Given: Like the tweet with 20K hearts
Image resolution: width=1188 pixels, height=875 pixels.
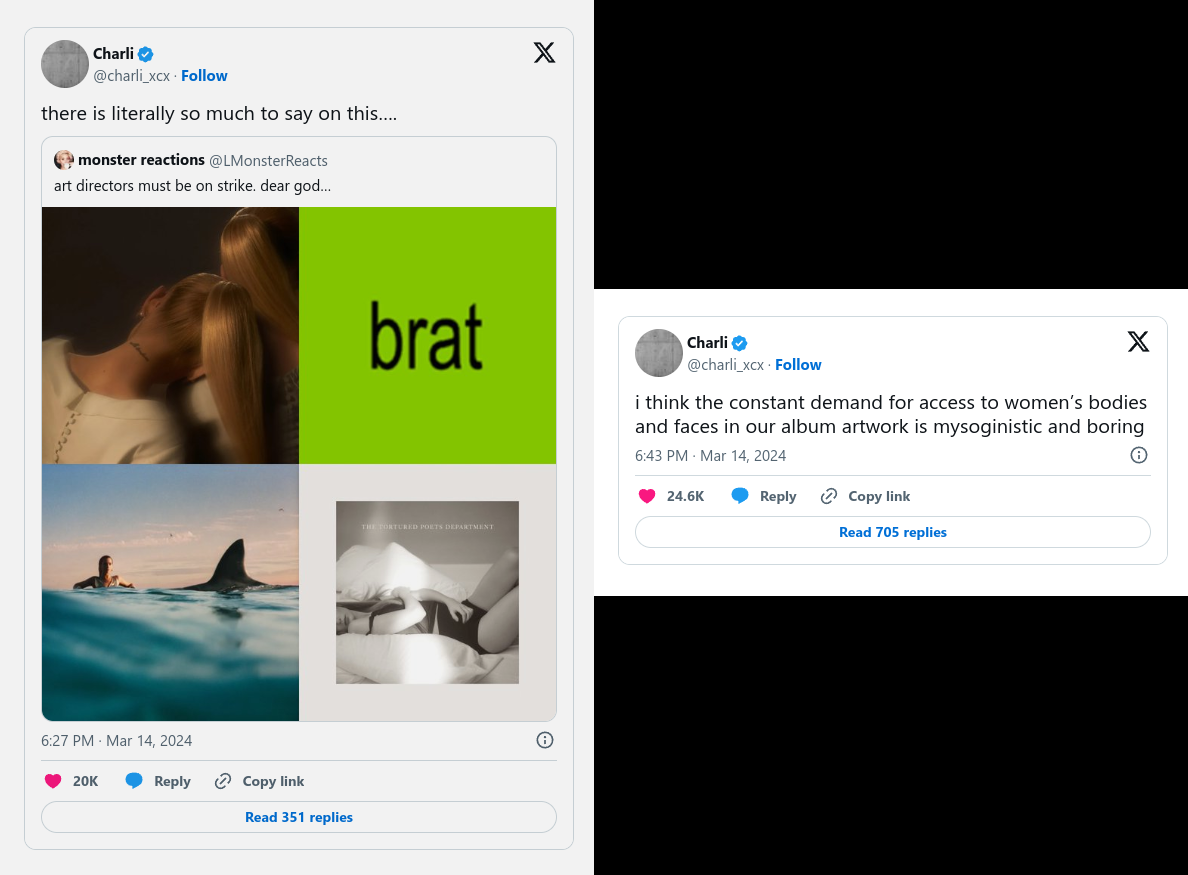Looking at the screenshot, I should [53, 781].
